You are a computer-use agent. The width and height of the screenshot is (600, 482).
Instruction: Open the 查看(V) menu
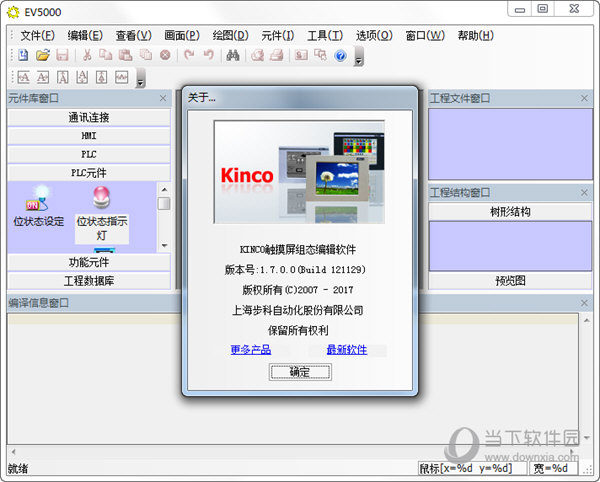[134, 36]
